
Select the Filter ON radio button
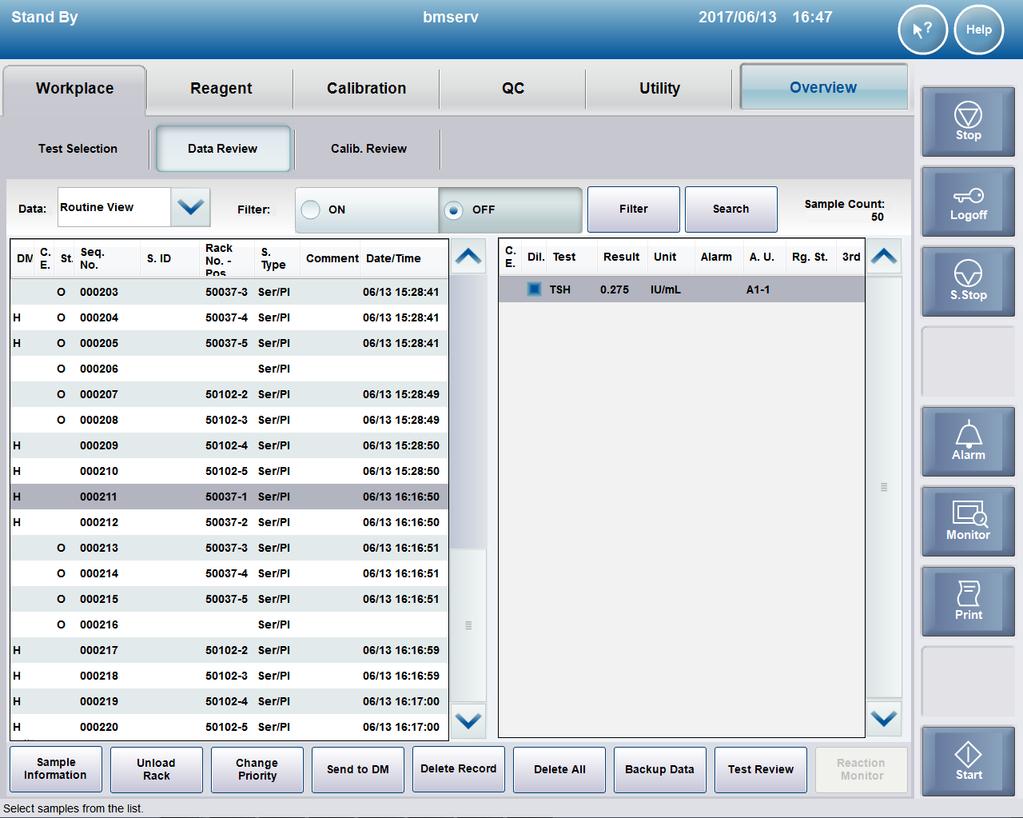(x=311, y=209)
